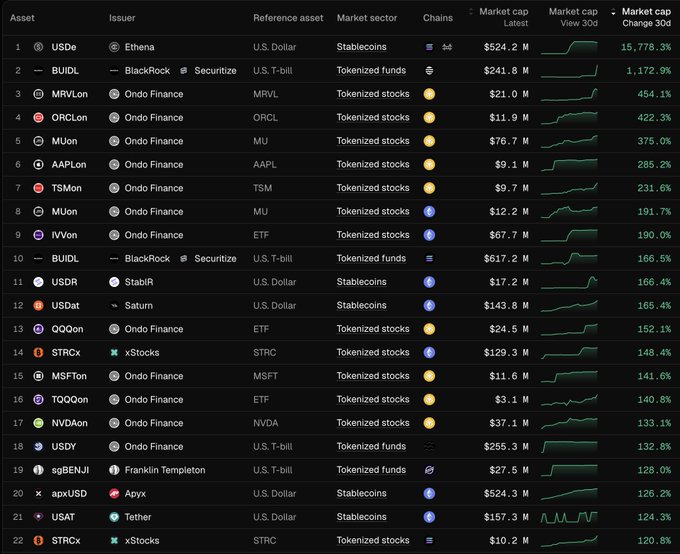This screenshot has width=680, height=554.
Task: Click the Solana chain icon in row 10 BUIDL
Action: [x=429, y=259]
